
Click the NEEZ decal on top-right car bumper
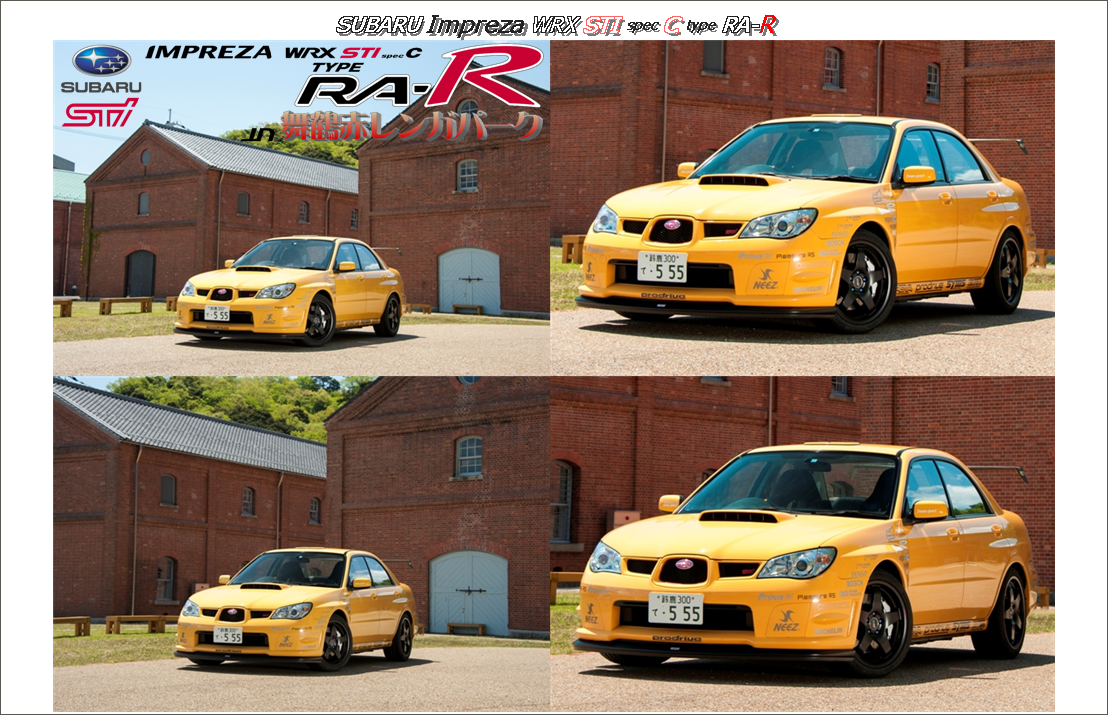coord(765,278)
